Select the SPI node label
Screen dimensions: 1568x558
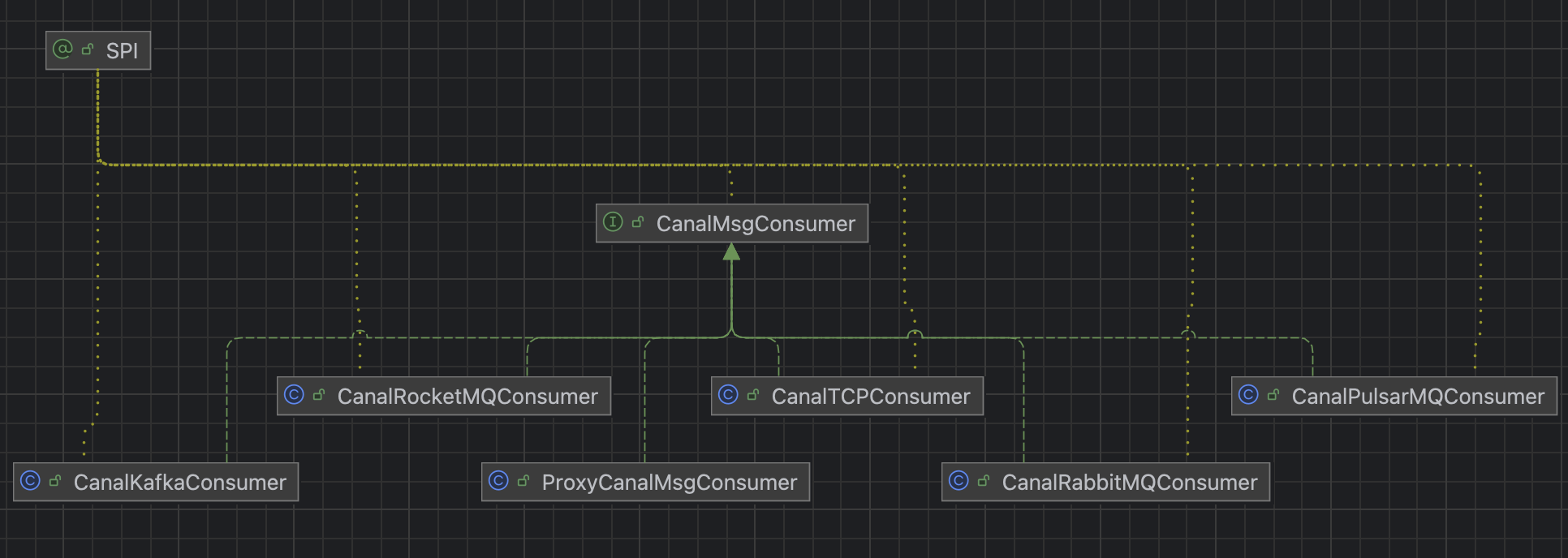pyautogui.click(x=122, y=51)
